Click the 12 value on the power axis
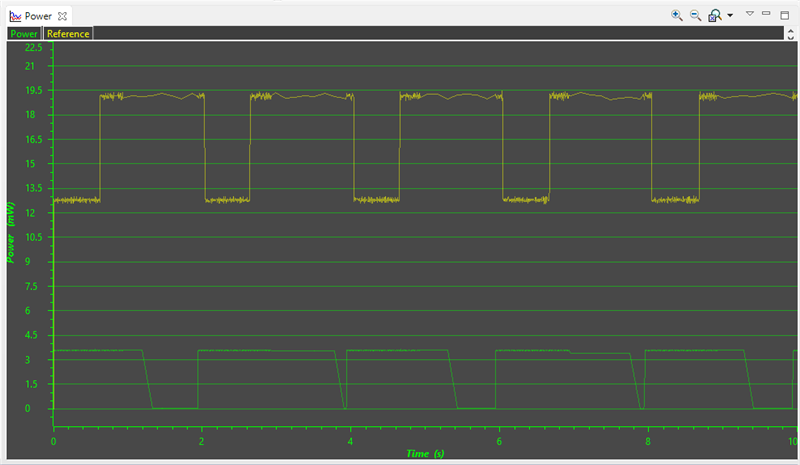 (30, 213)
